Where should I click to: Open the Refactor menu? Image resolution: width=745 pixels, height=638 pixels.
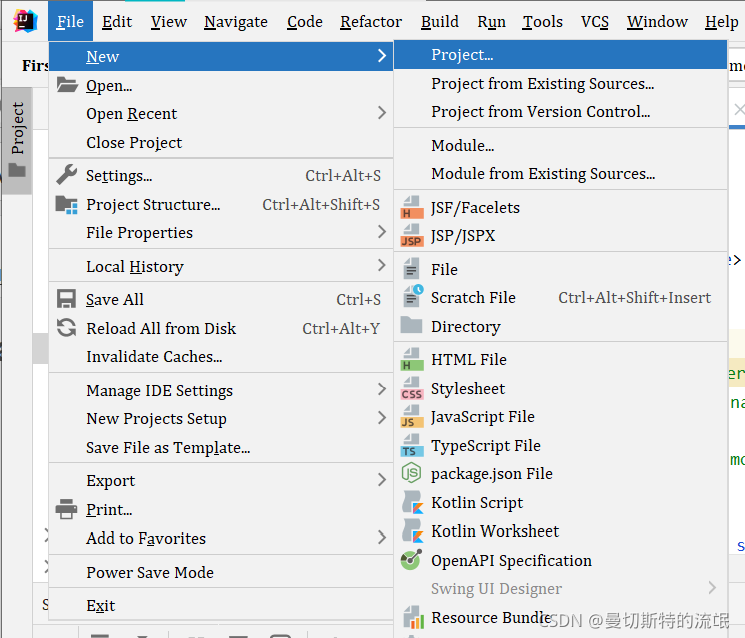(x=371, y=22)
